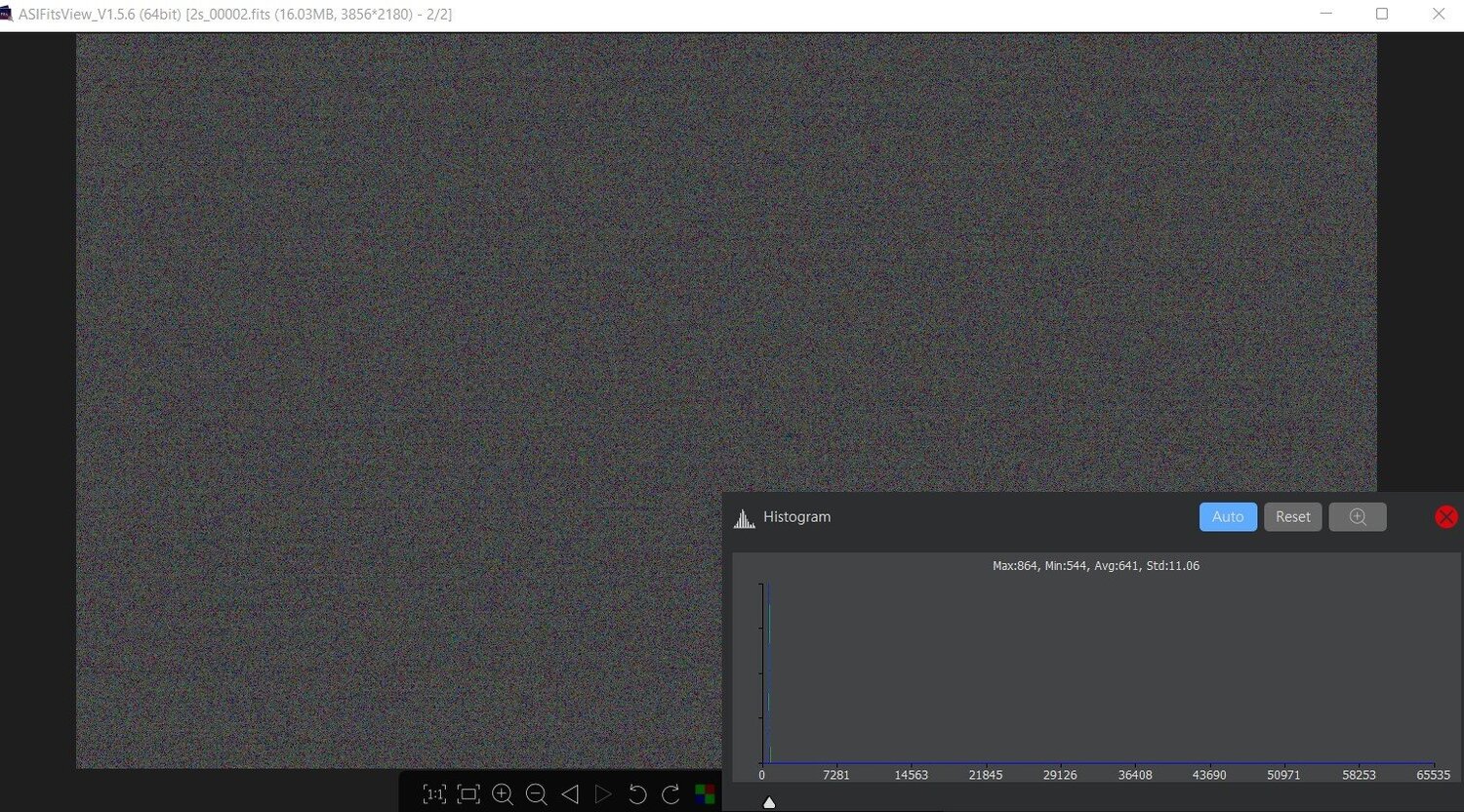Zoom out of the FITS image
This screenshot has width=1464, height=812.
536,794
